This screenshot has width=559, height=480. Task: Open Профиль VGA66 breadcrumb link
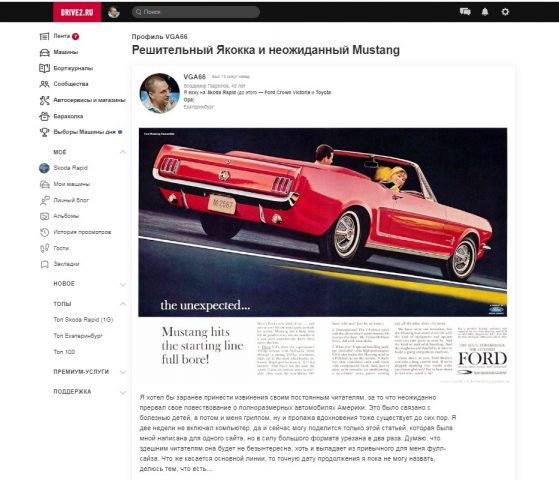[159, 37]
